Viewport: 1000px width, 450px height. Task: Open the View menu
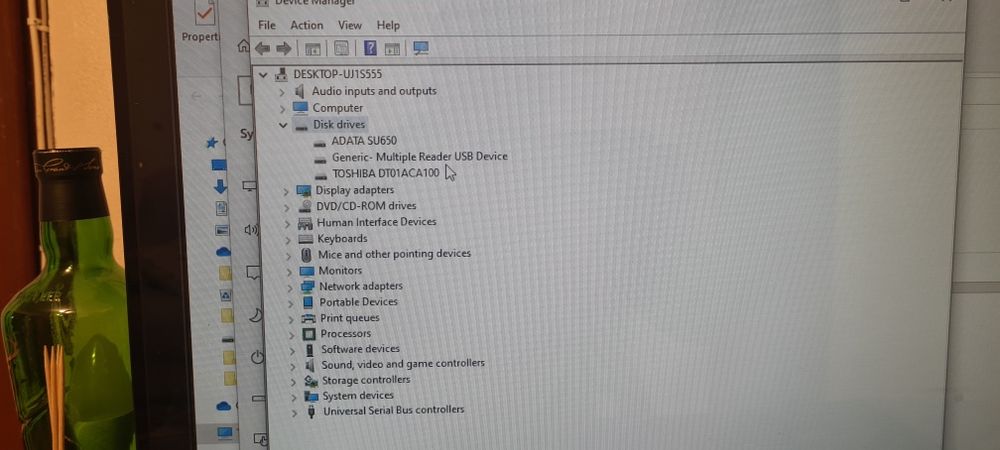pos(349,25)
